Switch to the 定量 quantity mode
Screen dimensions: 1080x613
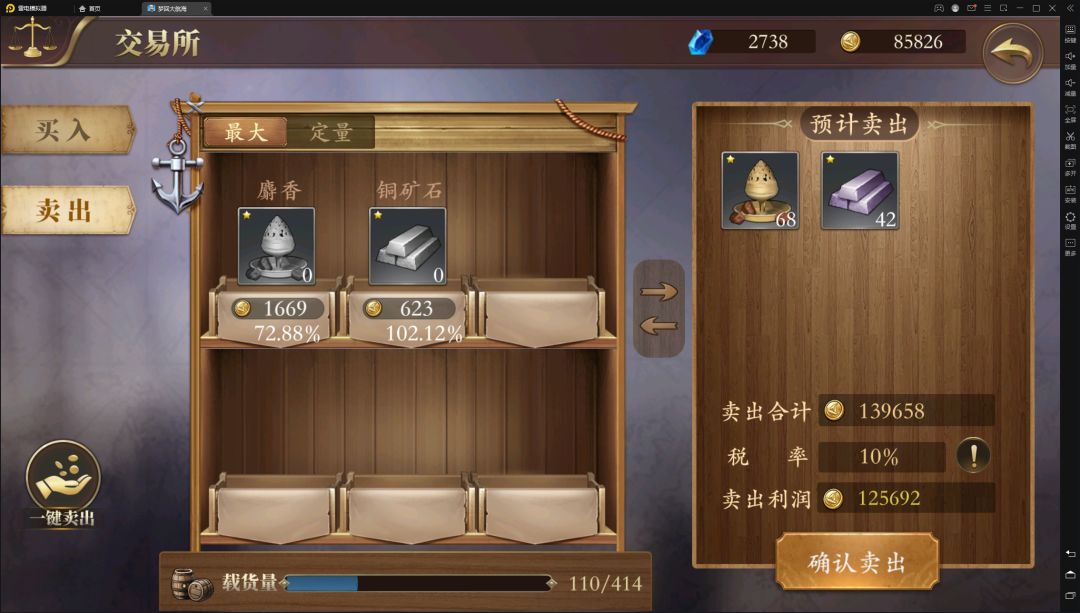(x=331, y=132)
